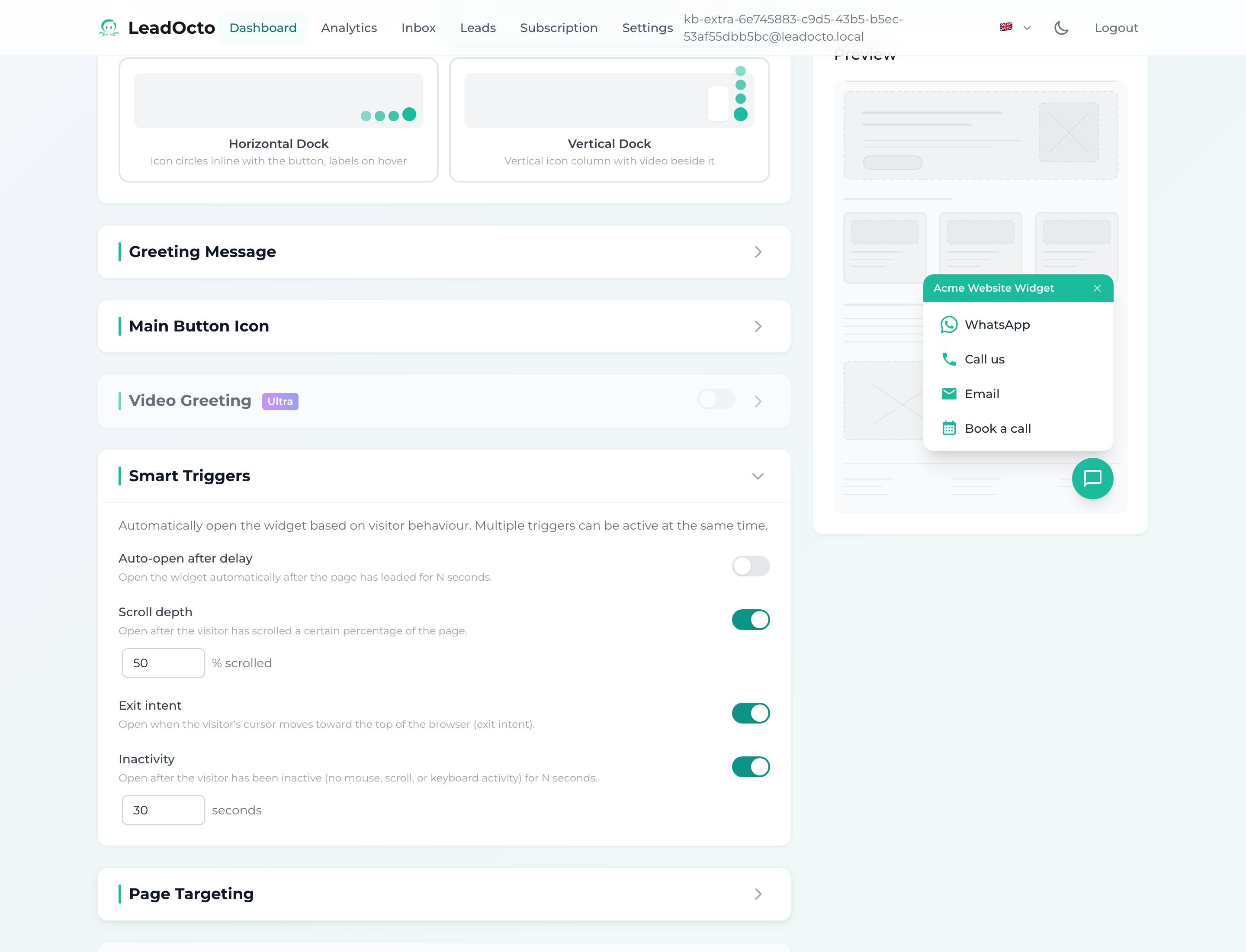Open the Inbox page
This screenshot has width=1246, height=952.
(x=418, y=27)
